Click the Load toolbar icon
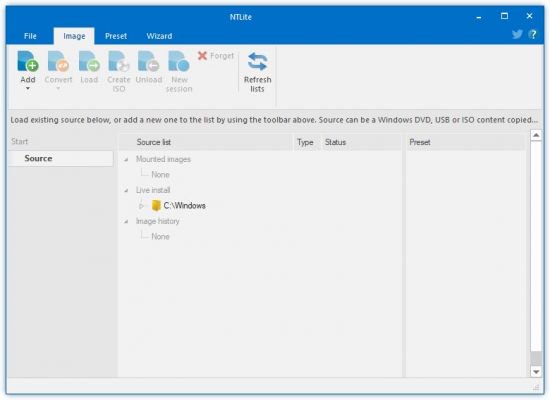This screenshot has height=400, width=550. (89, 61)
